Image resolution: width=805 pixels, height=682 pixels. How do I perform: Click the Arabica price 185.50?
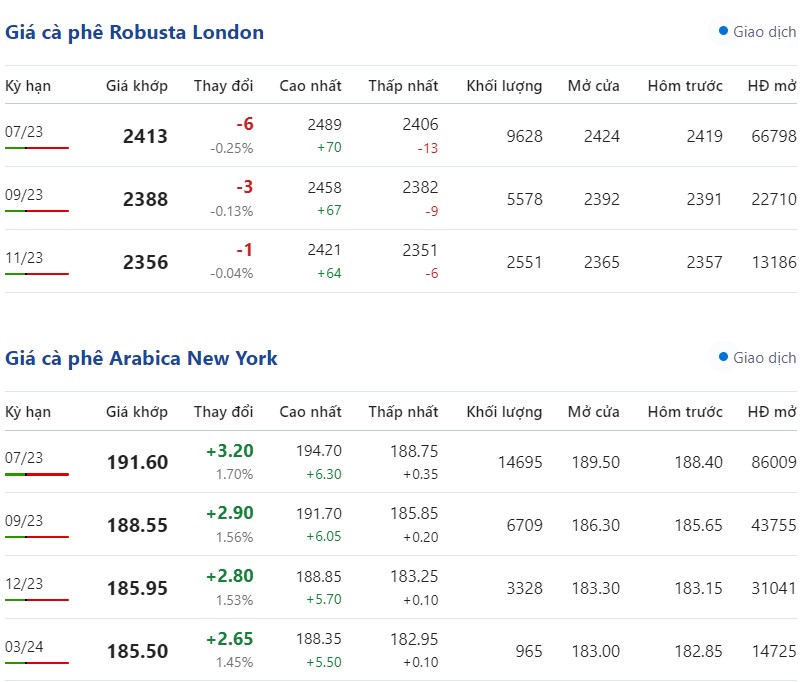coord(138,651)
